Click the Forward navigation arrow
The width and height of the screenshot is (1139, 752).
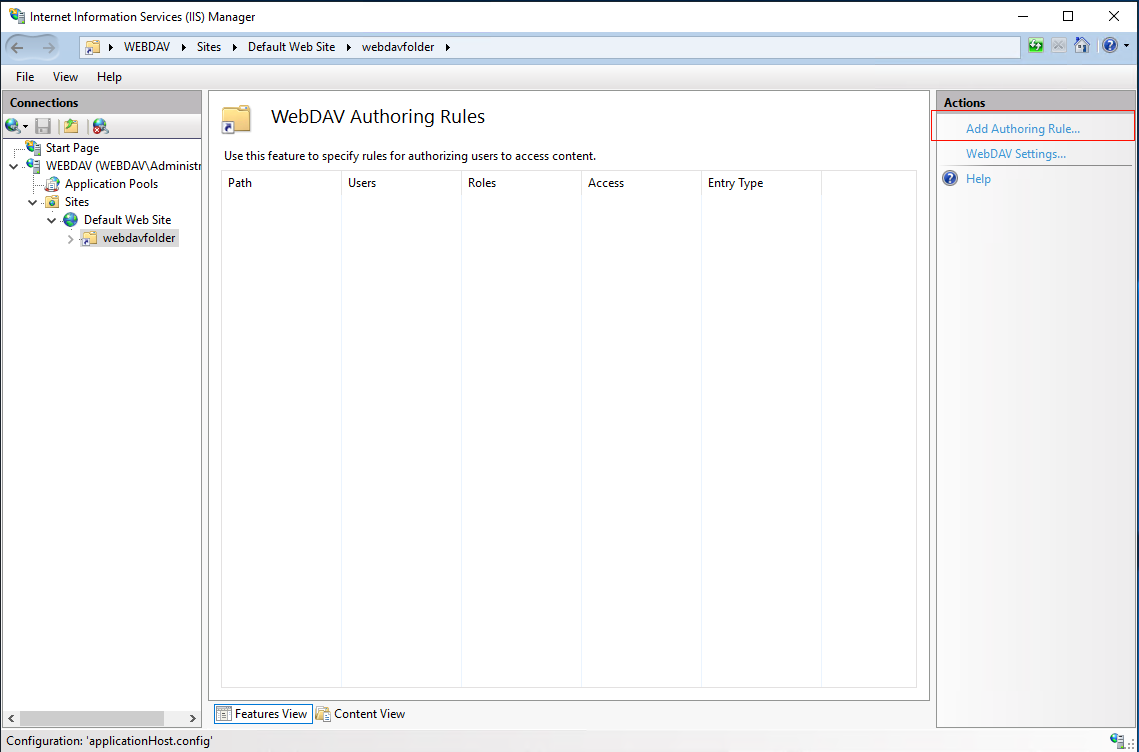point(49,48)
